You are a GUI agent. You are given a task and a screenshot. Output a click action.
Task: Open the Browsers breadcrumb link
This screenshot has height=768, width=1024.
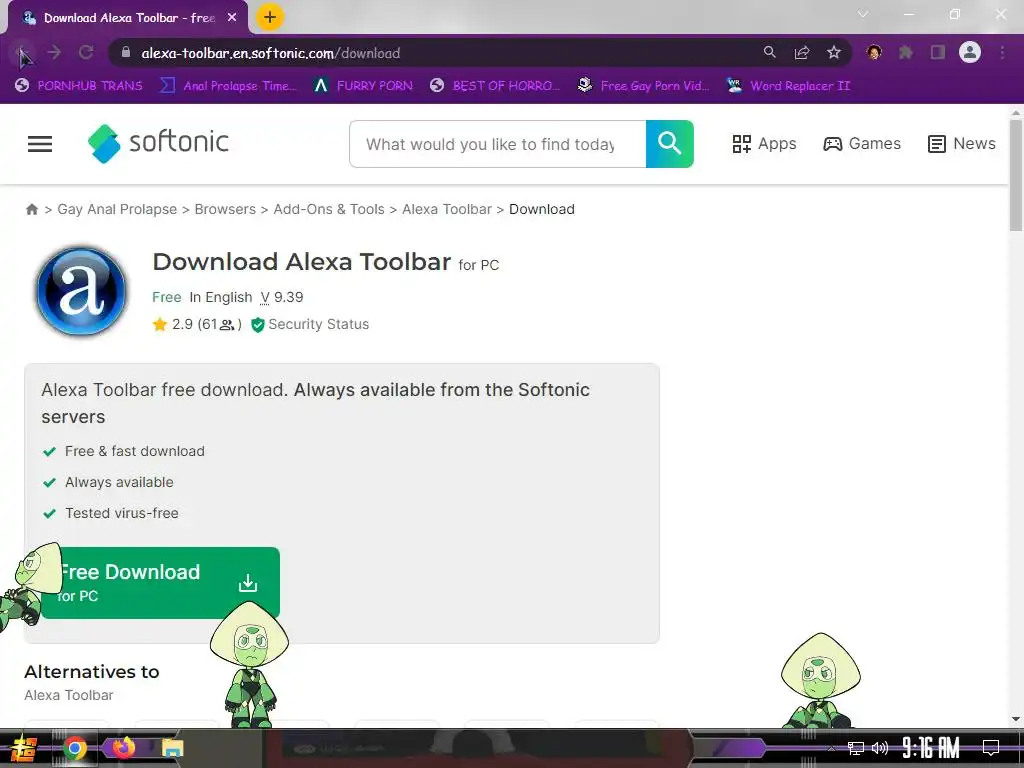pos(225,209)
